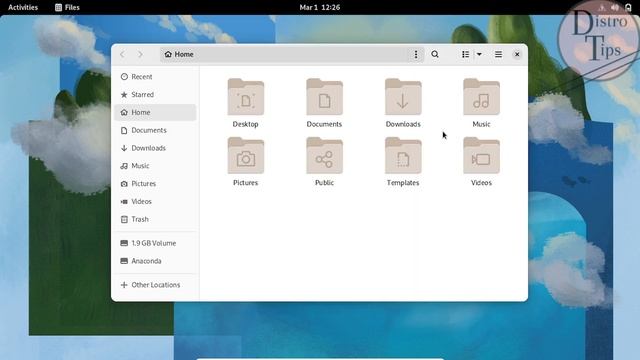Viewport: 640px width, 360px height.
Task: Open the Pictures folder in grid
Action: click(x=246, y=156)
